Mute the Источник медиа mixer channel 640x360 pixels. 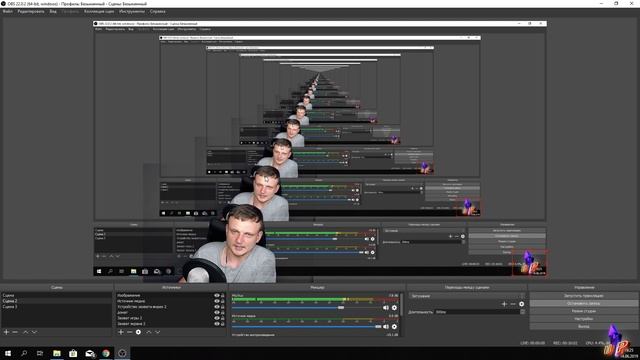pyautogui.click(x=386, y=327)
